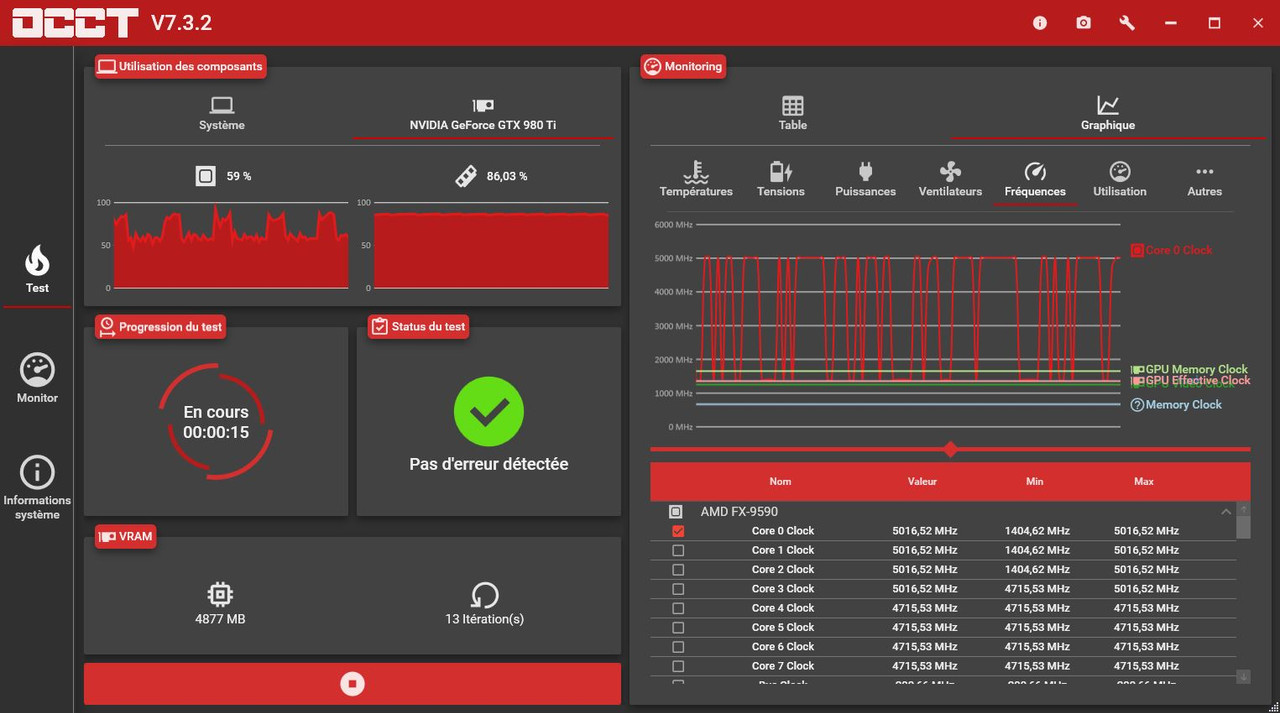Enable the Core 4 Clock checkbox
Screen dimensions: 1280x713
pyautogui.click(x=678, y=608)
